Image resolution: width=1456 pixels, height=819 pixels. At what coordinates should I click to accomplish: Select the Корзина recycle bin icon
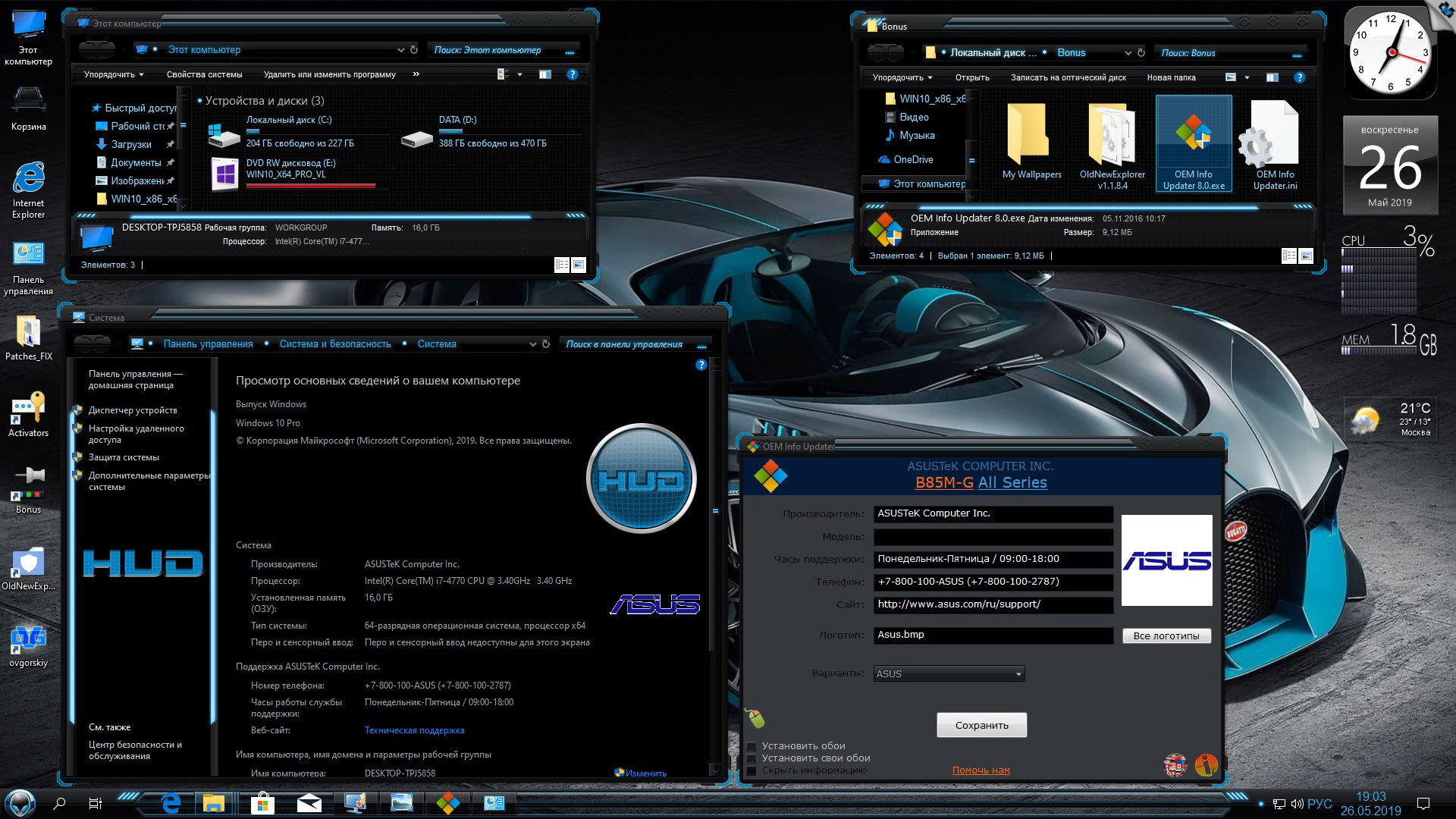(x=28, y=109)
